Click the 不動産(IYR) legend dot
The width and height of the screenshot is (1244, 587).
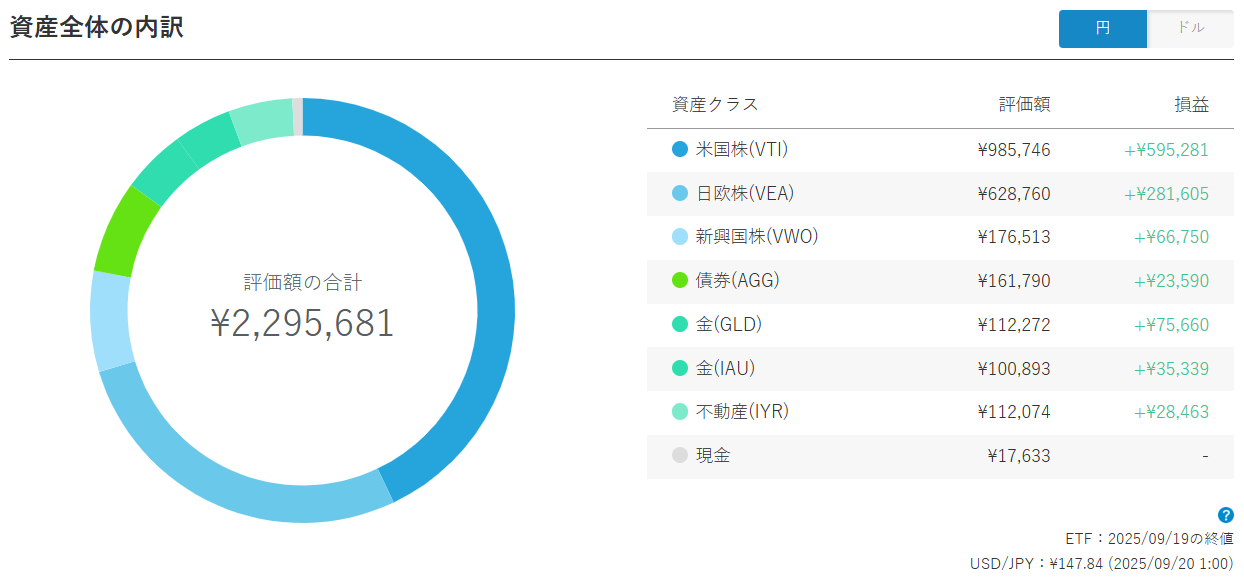(680, 412)
